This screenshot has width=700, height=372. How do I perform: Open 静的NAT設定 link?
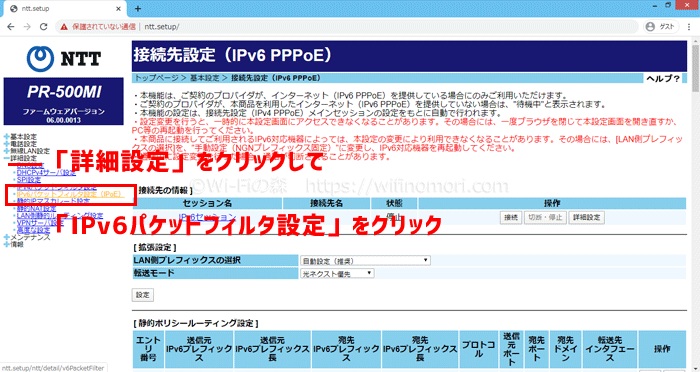point(37,209)
